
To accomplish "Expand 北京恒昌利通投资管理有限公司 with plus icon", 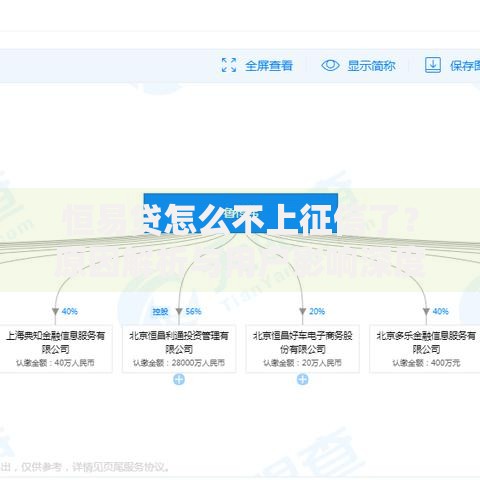I will click(x=179, y=379).
